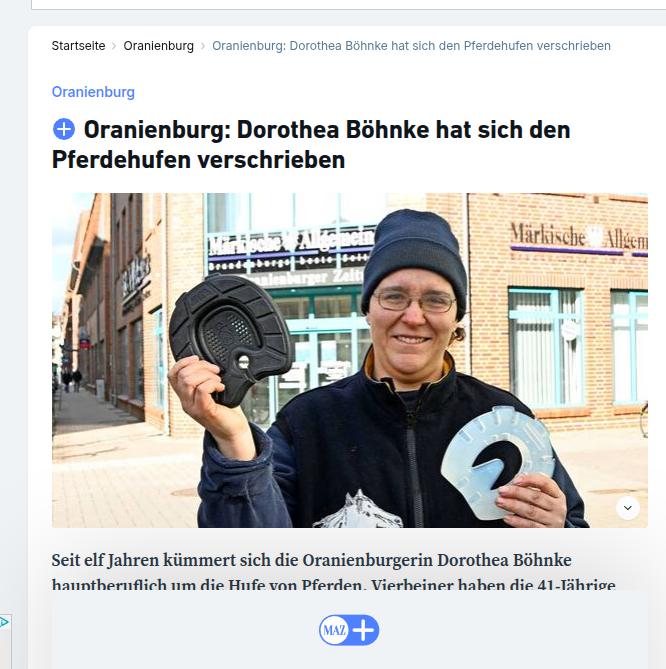
Task: Click the white plus in MAZ badge
Action: [363, 630]
